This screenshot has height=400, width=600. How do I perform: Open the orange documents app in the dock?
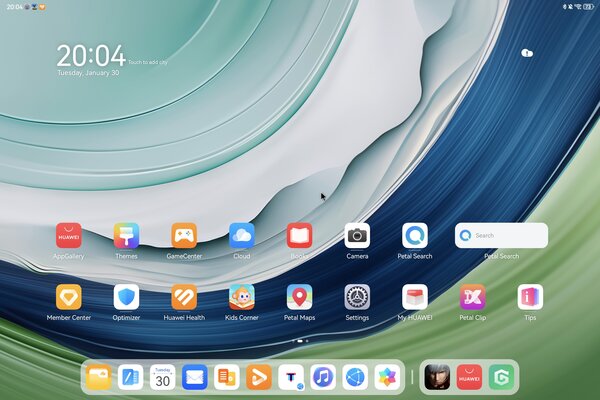[227, 377]
